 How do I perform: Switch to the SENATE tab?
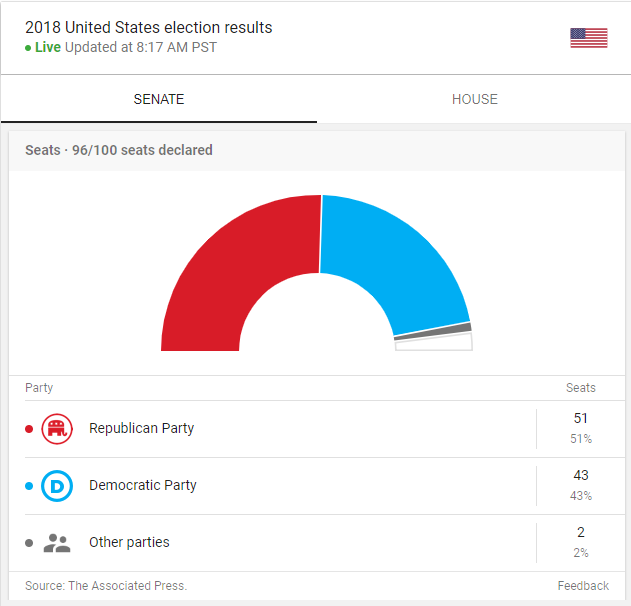pyautogui.click(x=159, y=99)
